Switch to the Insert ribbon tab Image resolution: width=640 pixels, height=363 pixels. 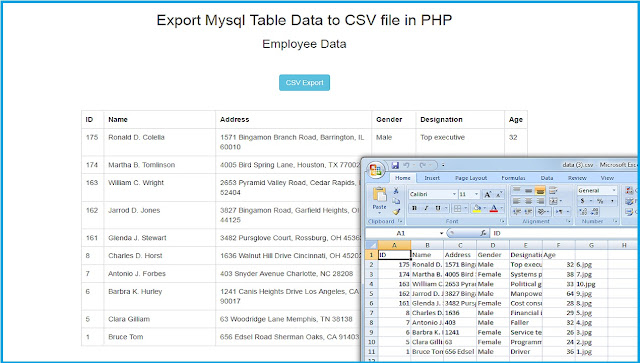[x=432, y=178]
